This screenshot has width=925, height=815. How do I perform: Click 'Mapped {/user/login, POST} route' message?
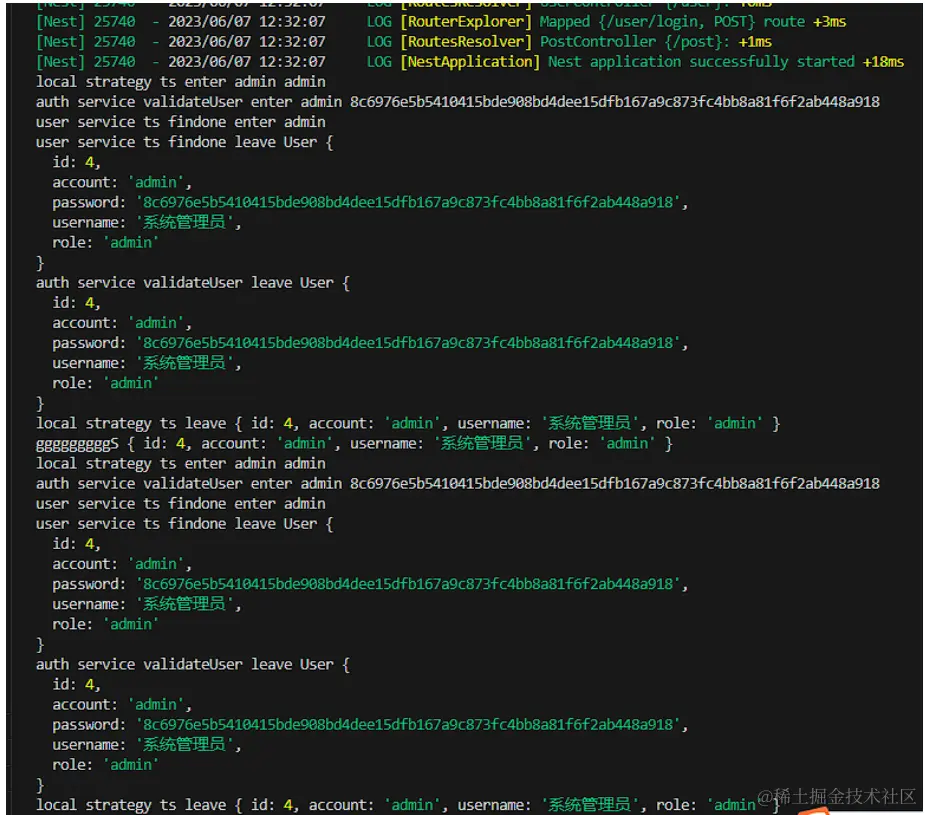[672, 22]
